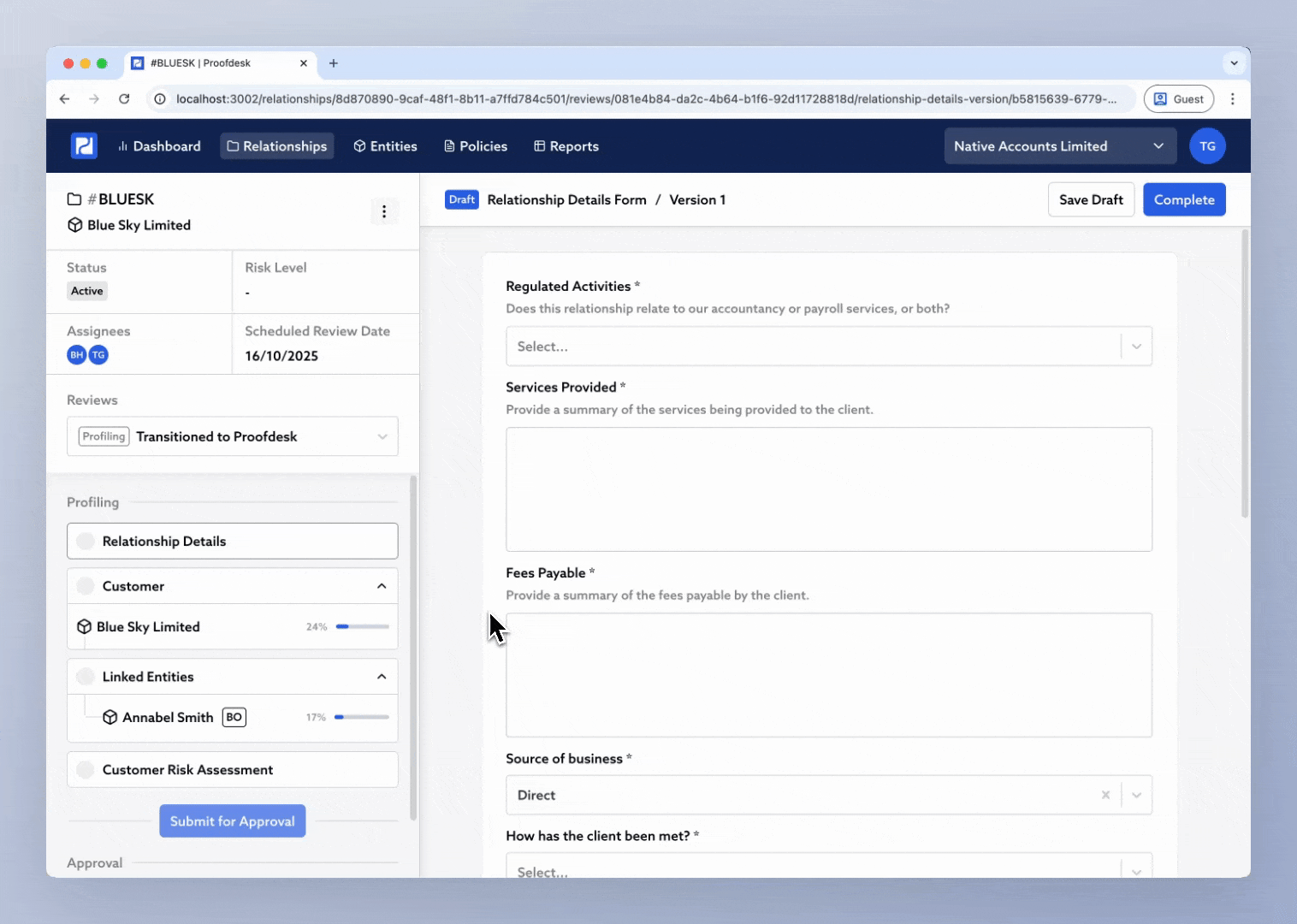Toggle the Customer Risk Assessment status circle
The height and width of the screenshot is (924, 1297).
pos(86,770)
